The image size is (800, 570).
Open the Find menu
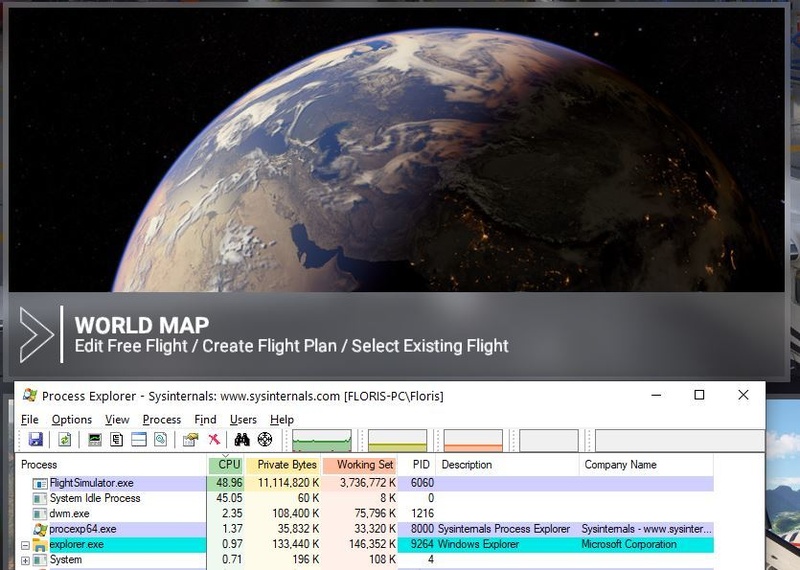(x=205, y=419)
